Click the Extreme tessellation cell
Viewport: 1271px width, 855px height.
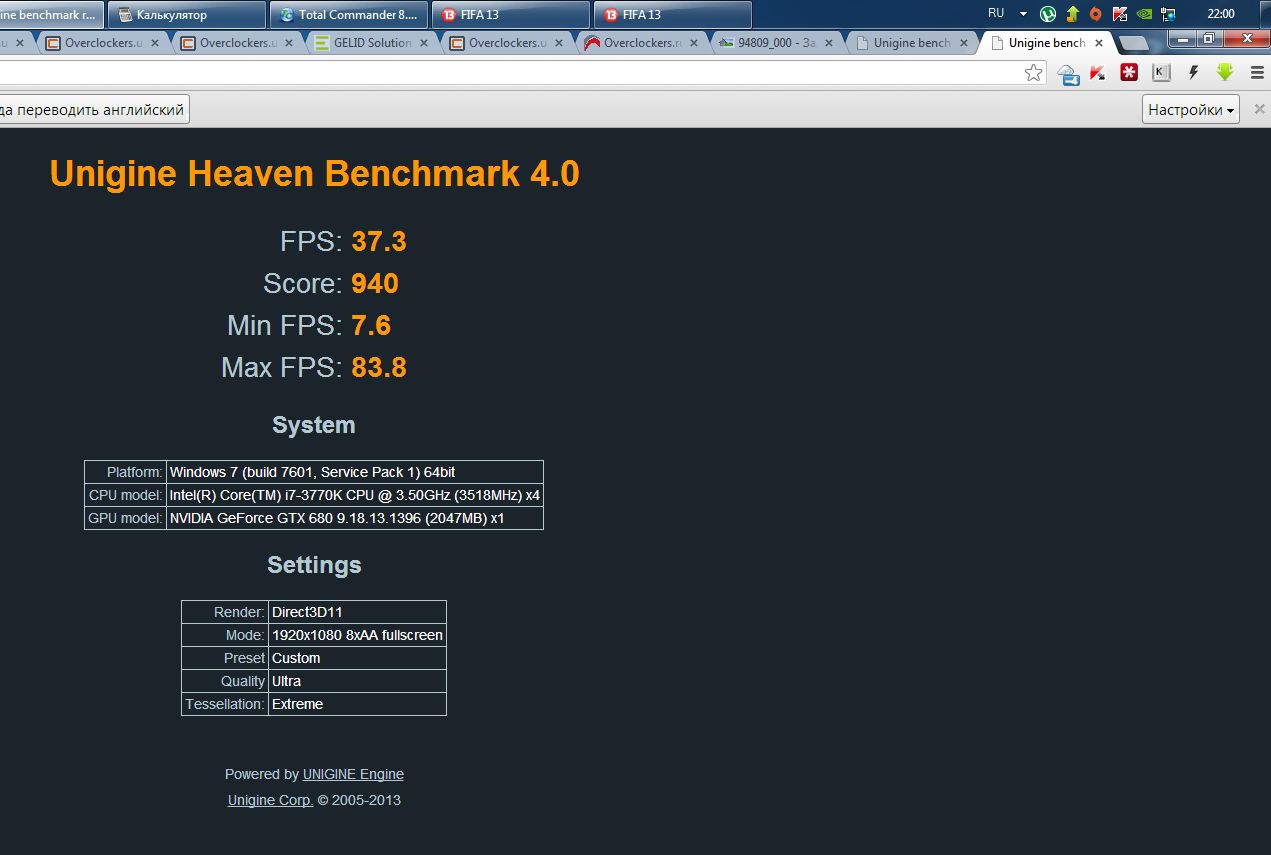tap(358, 704)
